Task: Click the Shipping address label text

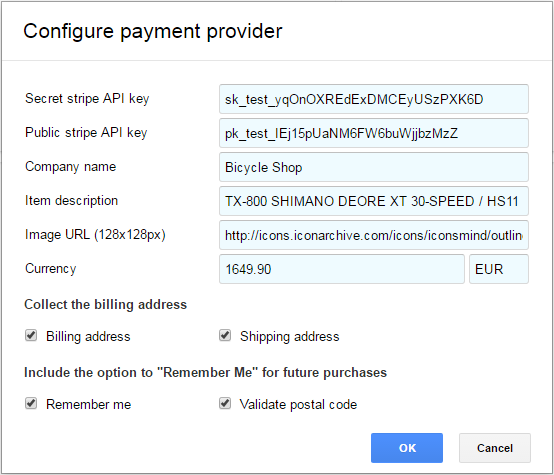Action: coord(290,336)
